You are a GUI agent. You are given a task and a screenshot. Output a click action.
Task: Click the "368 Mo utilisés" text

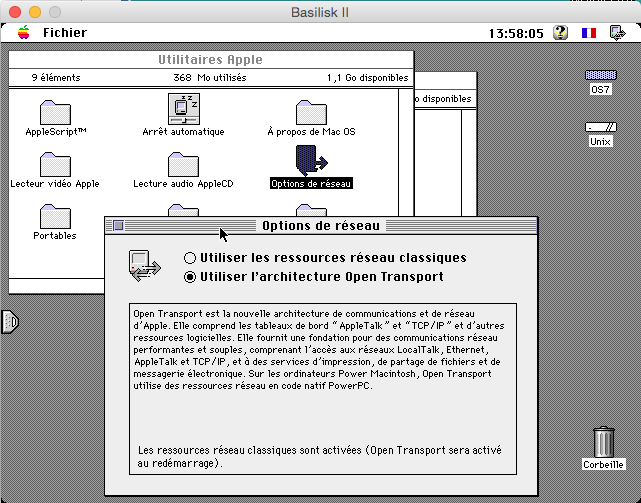(210, 78)
